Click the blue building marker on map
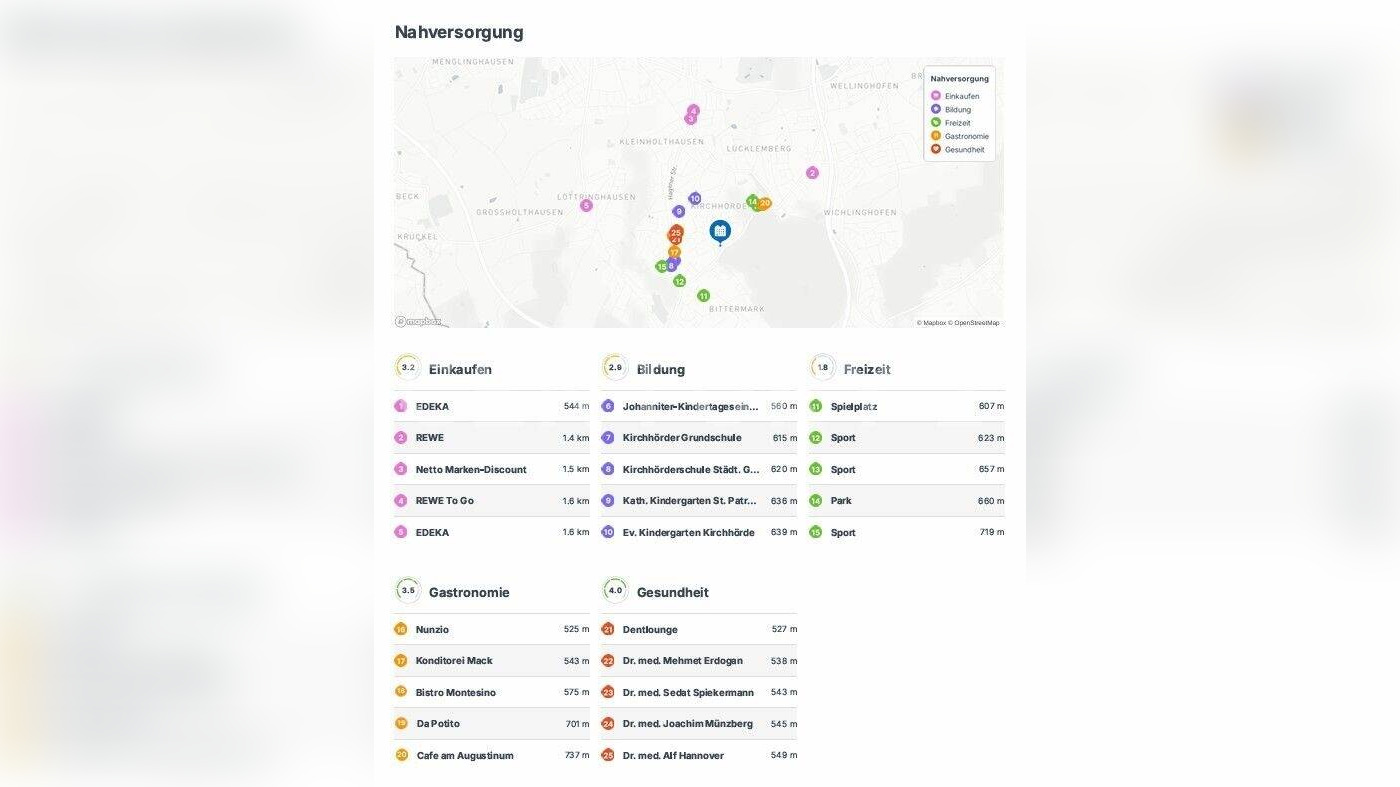The image size is (1400, 787). click(720, 231)
